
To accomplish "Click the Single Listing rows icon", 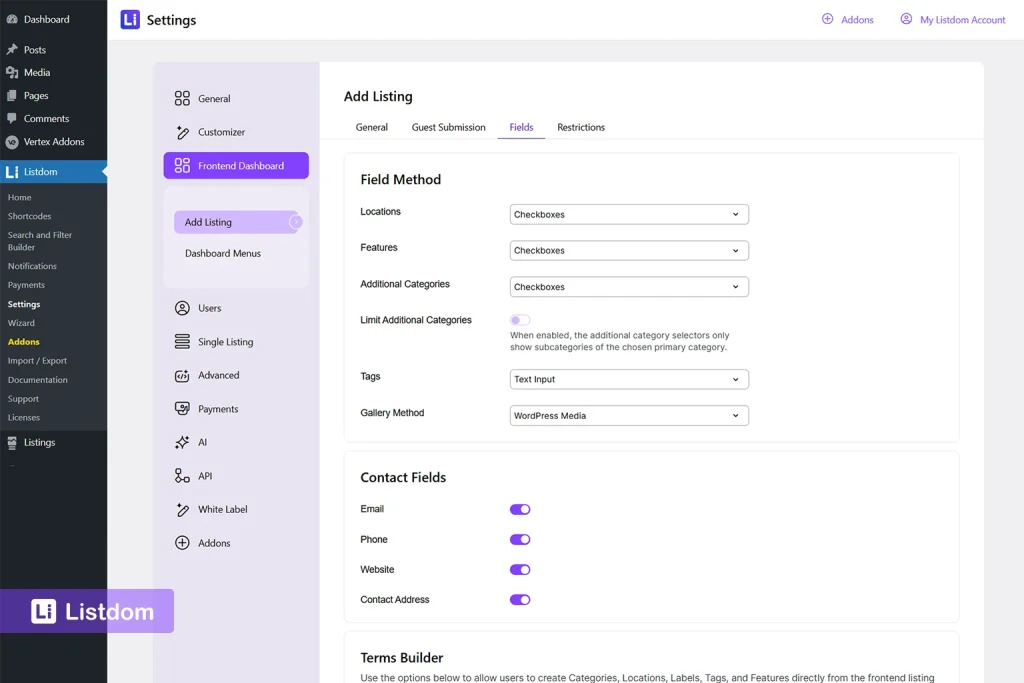I will [182, 342].
